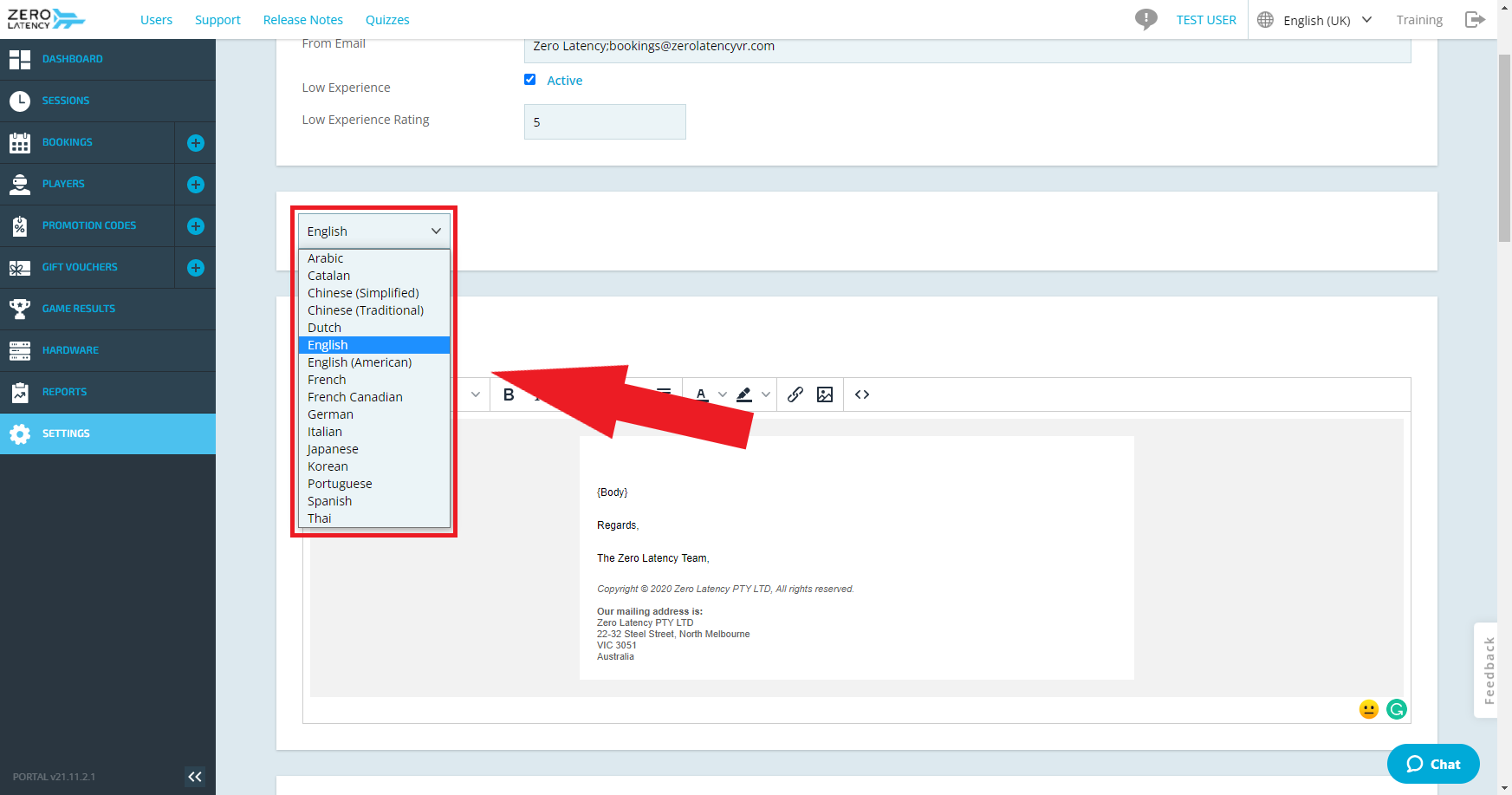
Task: Click the page vertical scrollbar
Action: coord(1504,147)
